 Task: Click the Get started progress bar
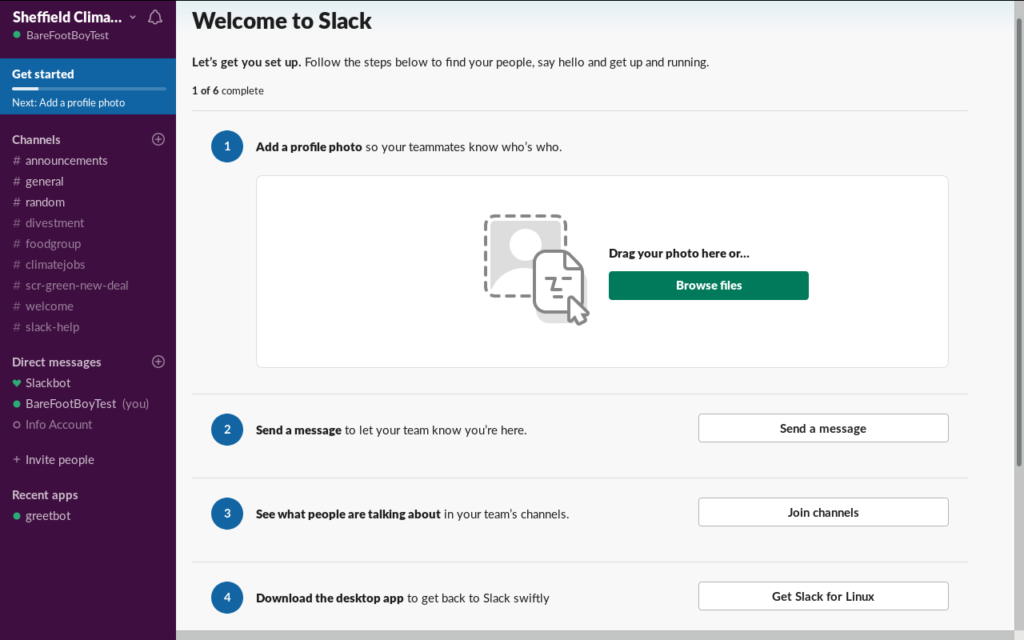89,88
